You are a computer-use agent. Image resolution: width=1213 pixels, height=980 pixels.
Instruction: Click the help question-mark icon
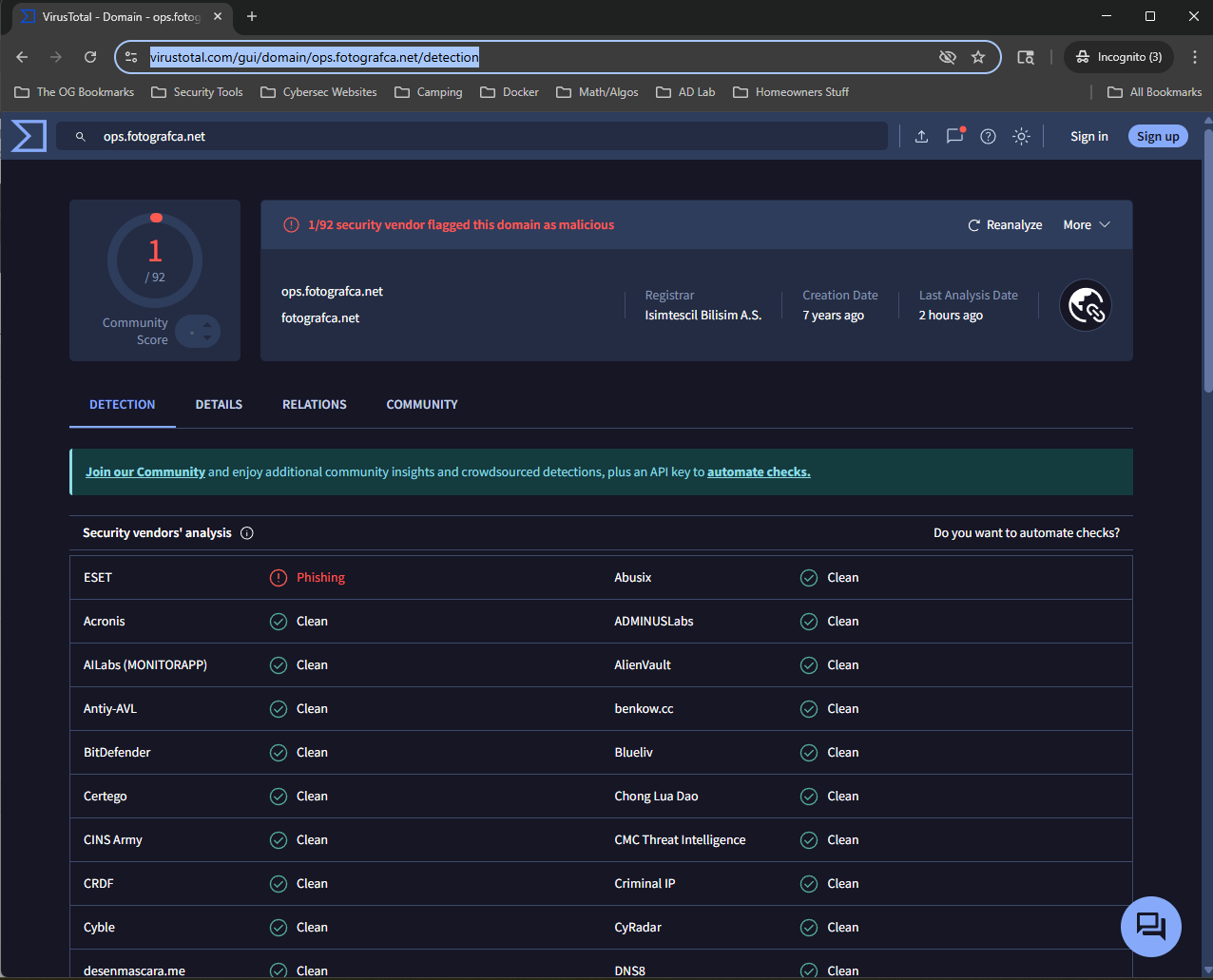coord(988,136)
